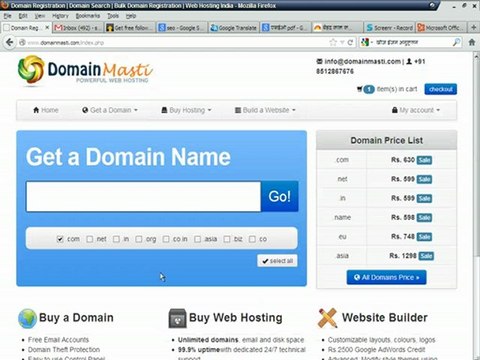Open the Bookmarks menu
The width and height of the screenshot is (480, 360).
88,16
